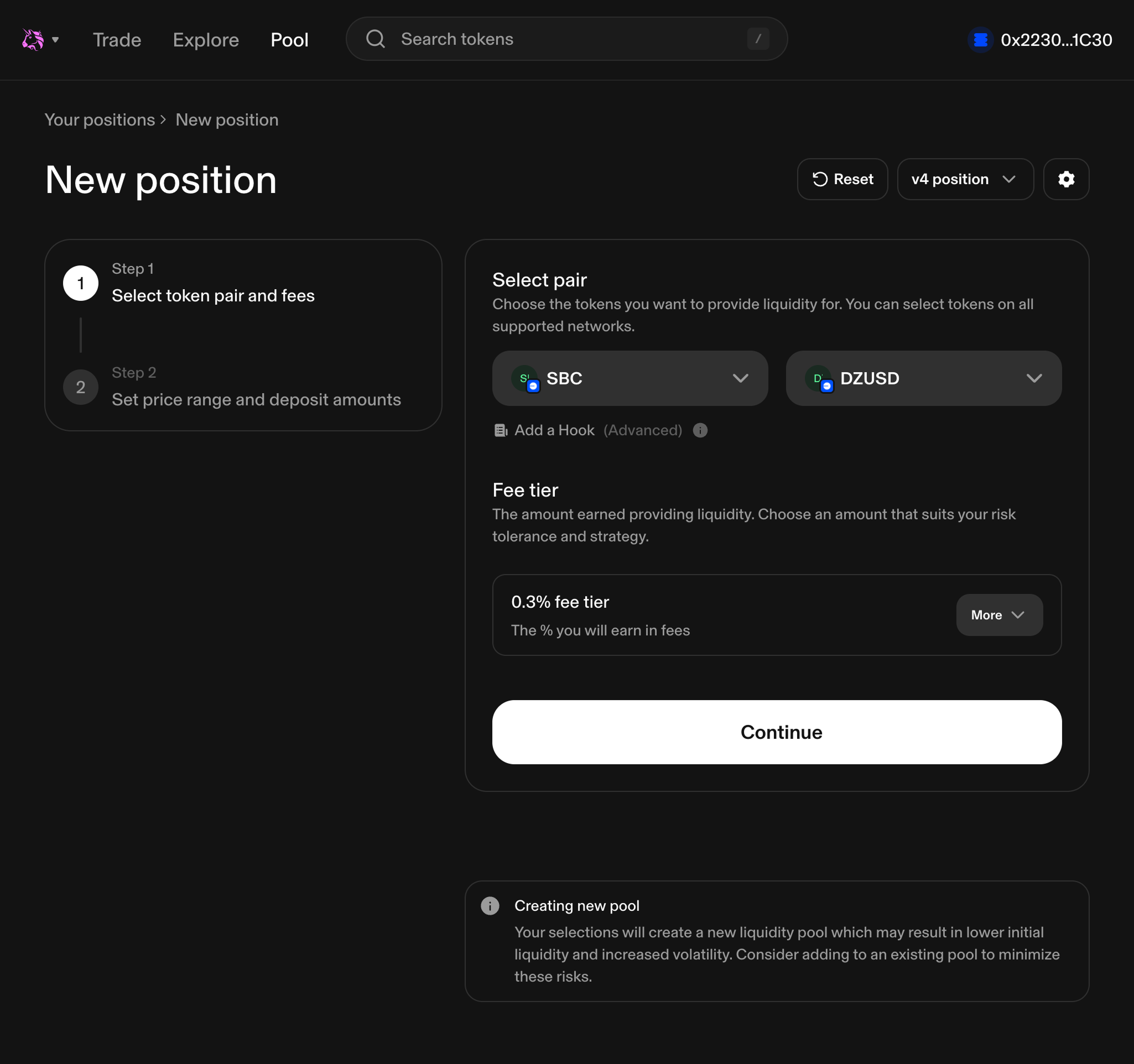Image resolution: width=1134 pixels, height=1064 pixels.
Task: Open the settings gear icon
Action: (x=1065, y=179)
